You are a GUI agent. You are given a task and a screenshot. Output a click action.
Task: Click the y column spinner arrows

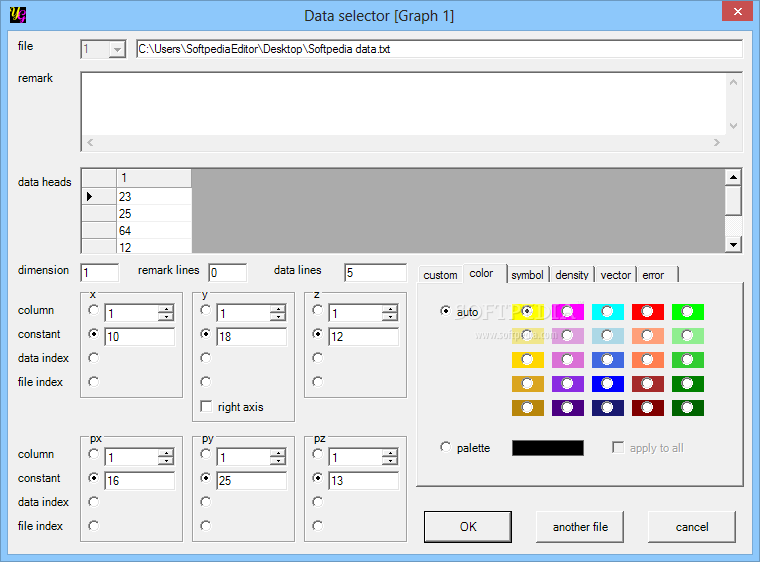tap(278, 313)
